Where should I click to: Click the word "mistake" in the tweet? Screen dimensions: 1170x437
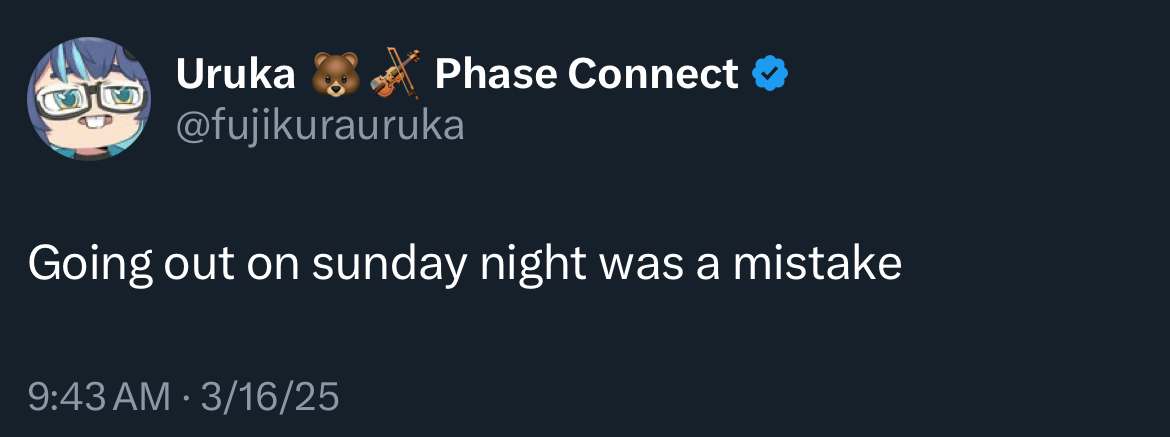(x=817, y=263)
